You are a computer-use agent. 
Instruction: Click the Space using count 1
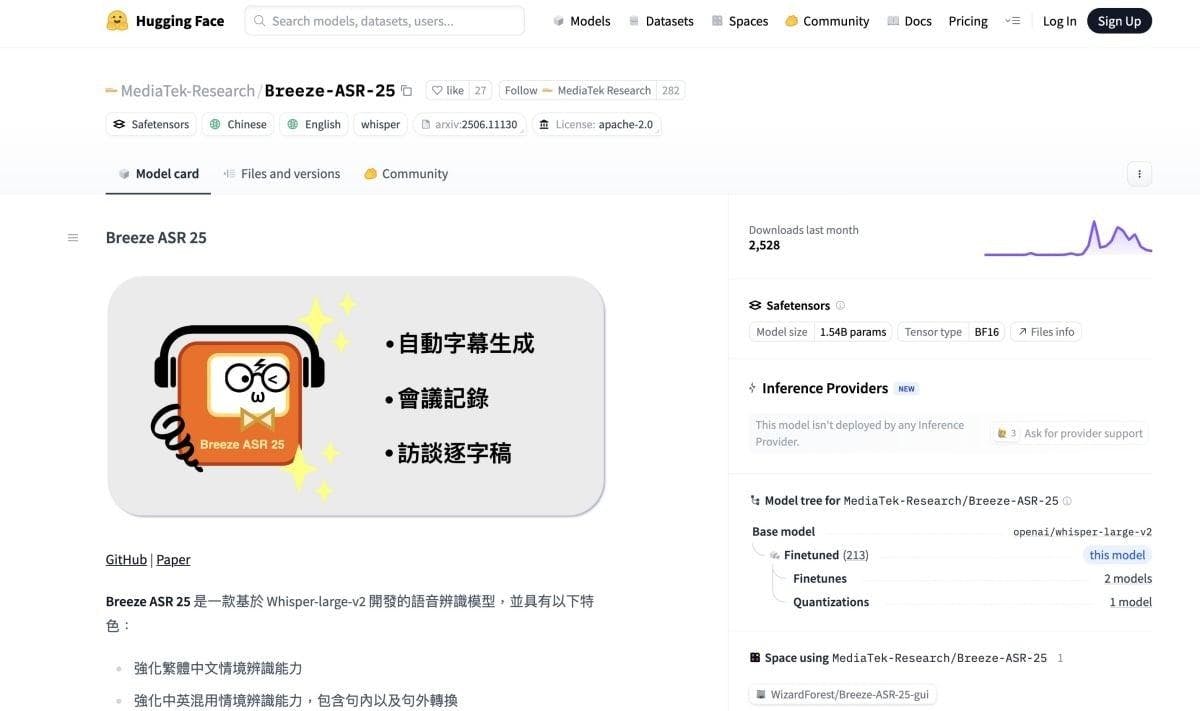click(x=1060, y=658)
